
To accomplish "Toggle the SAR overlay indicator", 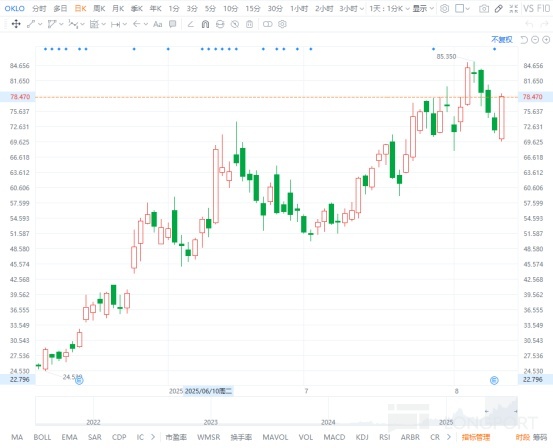I will coord(95,437).
